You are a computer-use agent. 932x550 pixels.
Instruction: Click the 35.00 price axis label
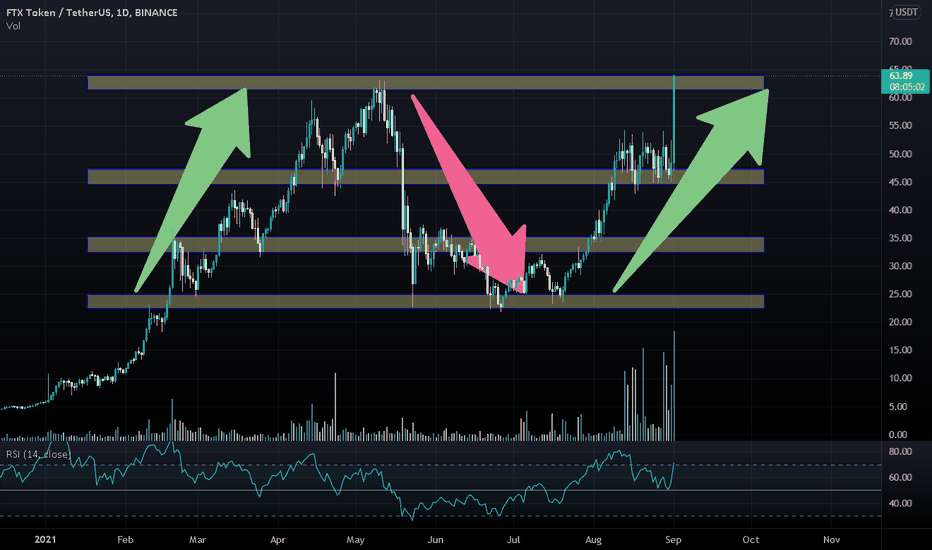pos(900,238)
